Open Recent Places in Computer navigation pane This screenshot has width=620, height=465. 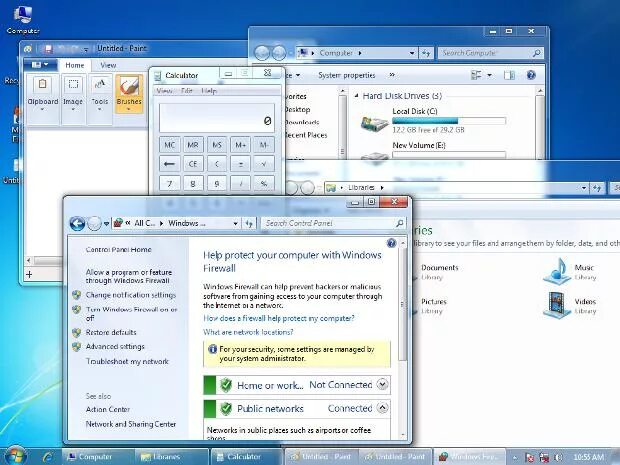tap(306, 135)
